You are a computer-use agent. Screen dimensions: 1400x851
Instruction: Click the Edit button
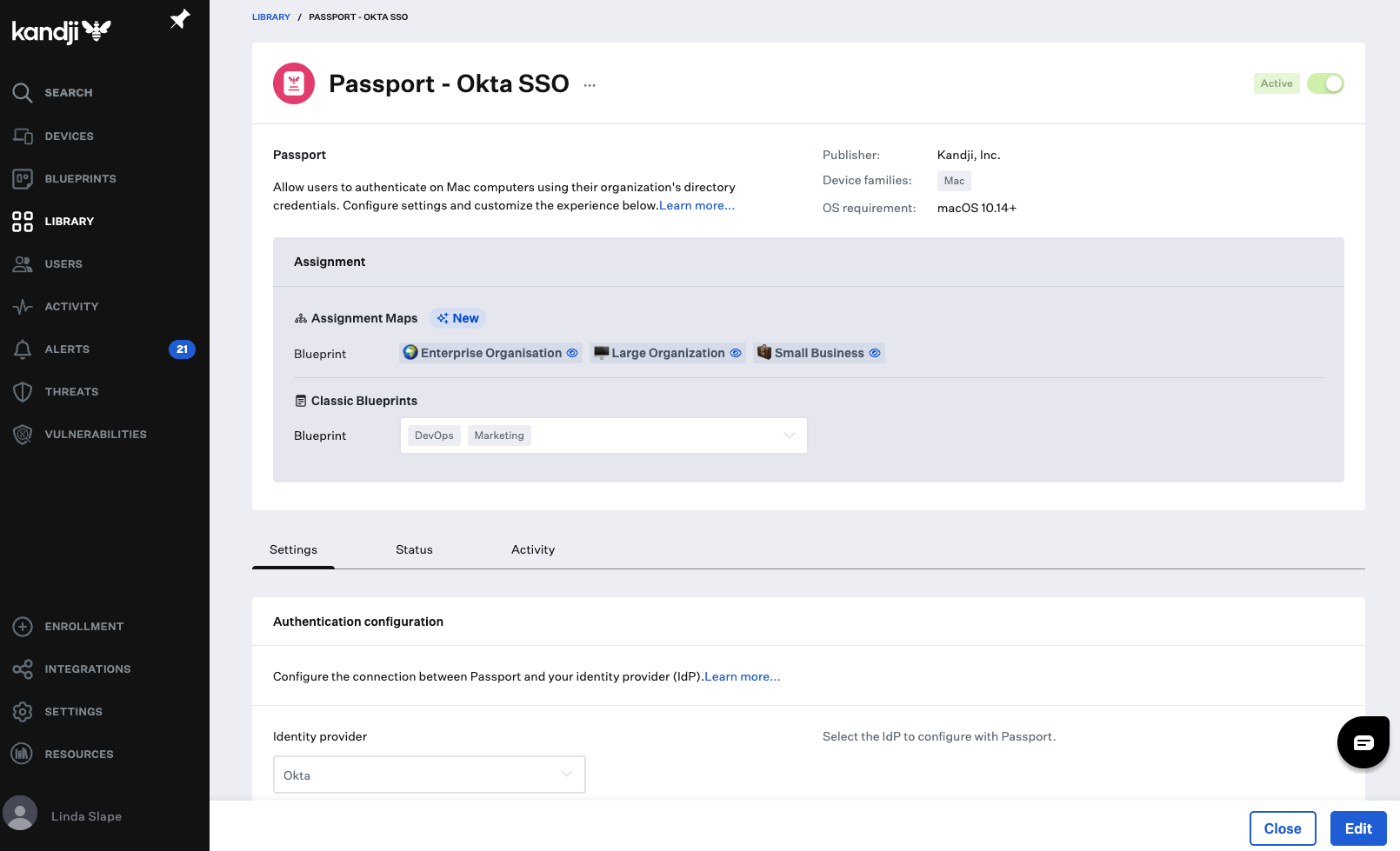[x=1358, y=828]
